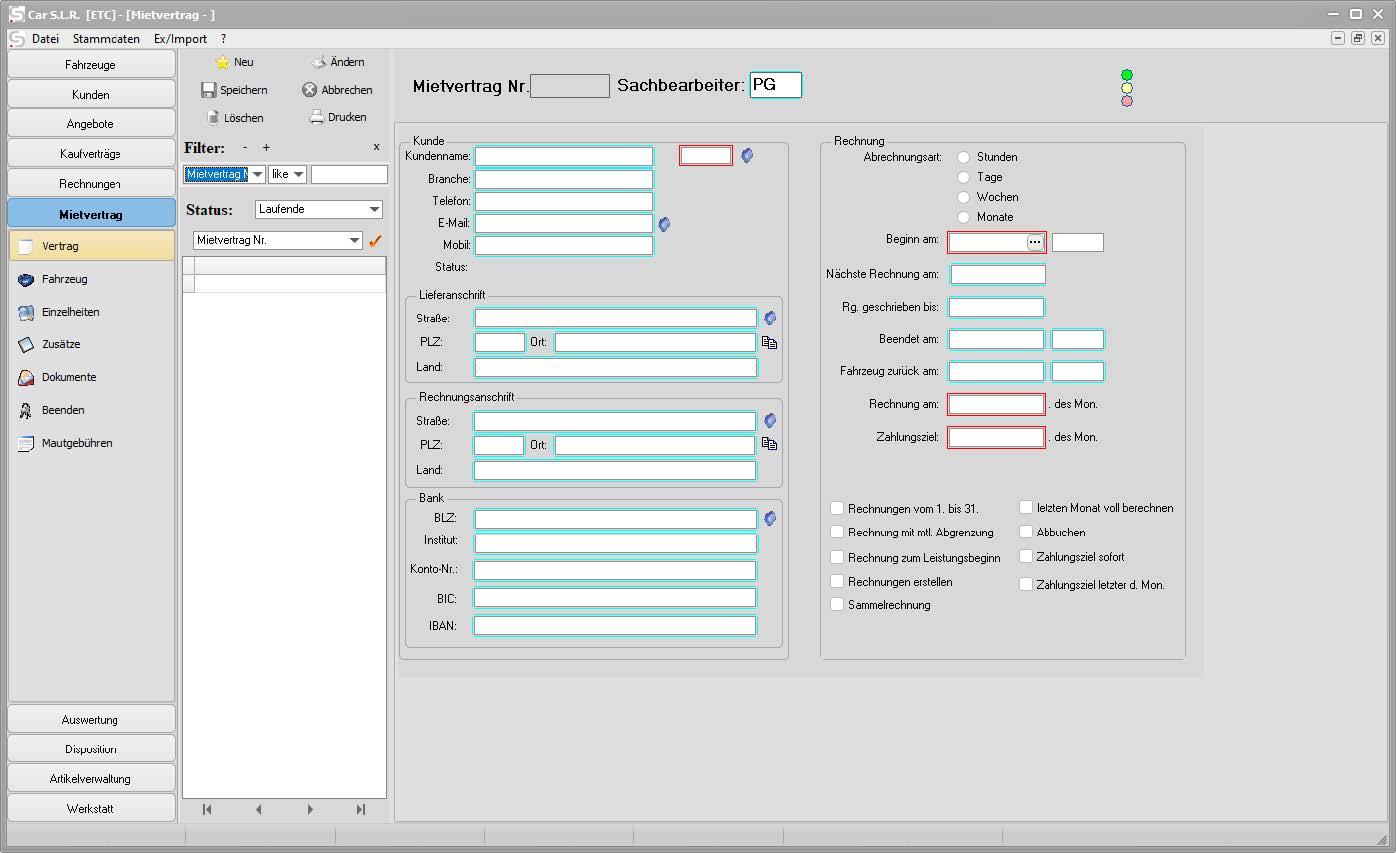The height and width of the screenshot is (853, 1396).
Task: Click the green status light indicator
Action: pos(1127,75)
